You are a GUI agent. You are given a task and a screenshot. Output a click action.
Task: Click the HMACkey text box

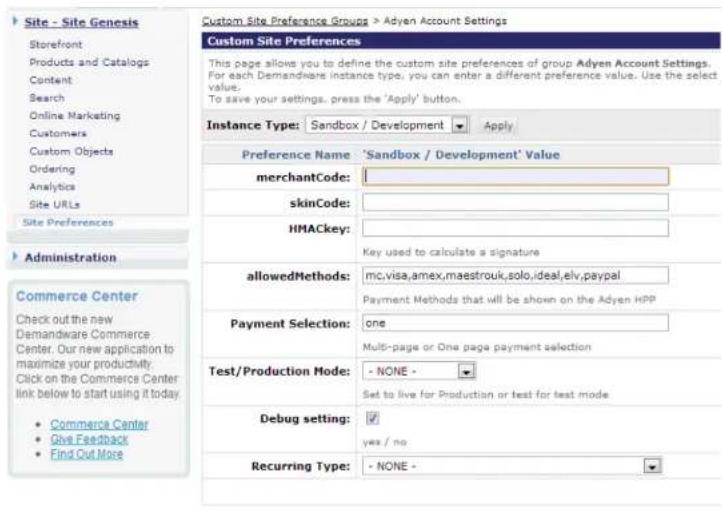click(x=515, y=228)
